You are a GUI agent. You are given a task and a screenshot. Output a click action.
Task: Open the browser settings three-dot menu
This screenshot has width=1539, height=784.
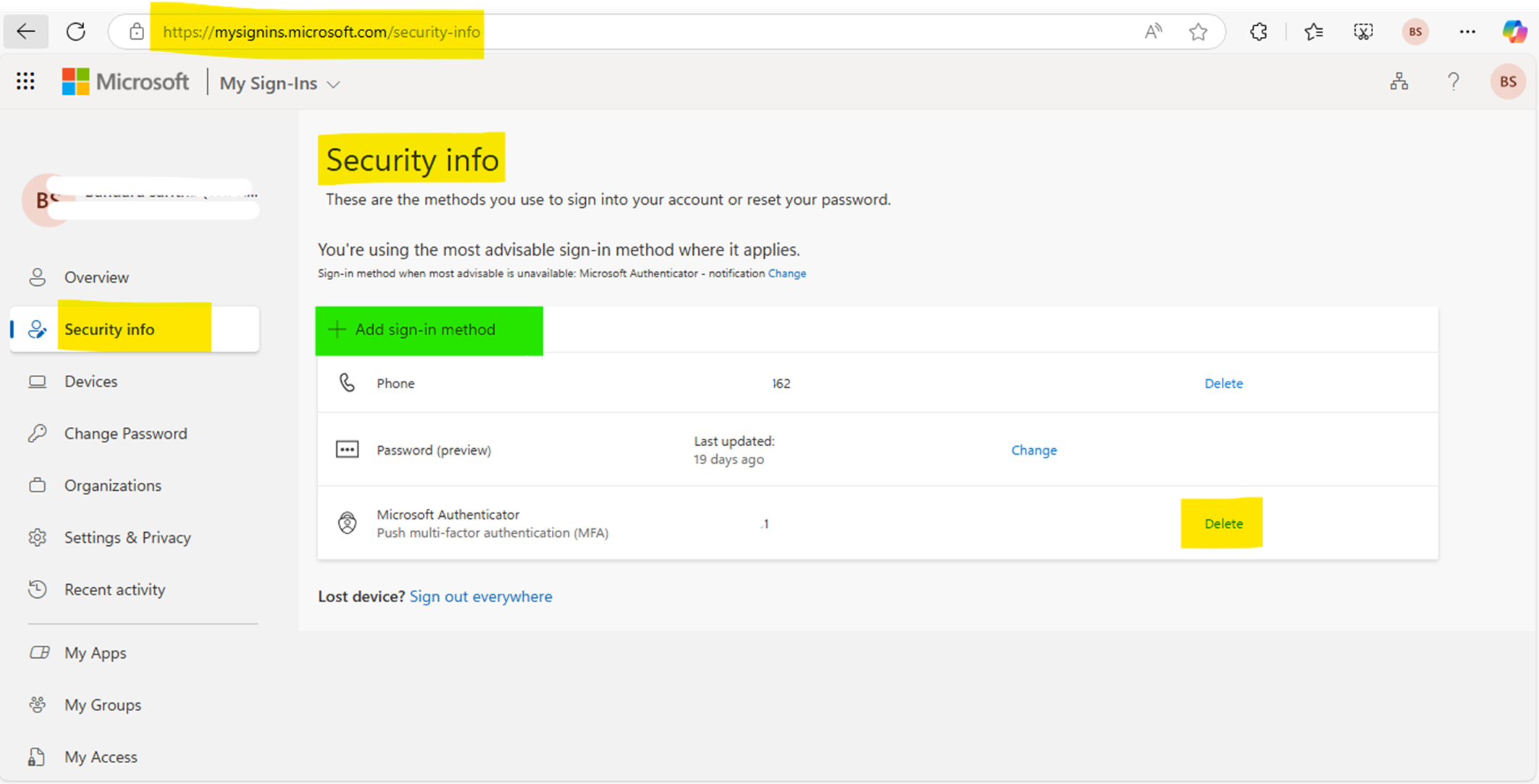[x=1468, y=31]
